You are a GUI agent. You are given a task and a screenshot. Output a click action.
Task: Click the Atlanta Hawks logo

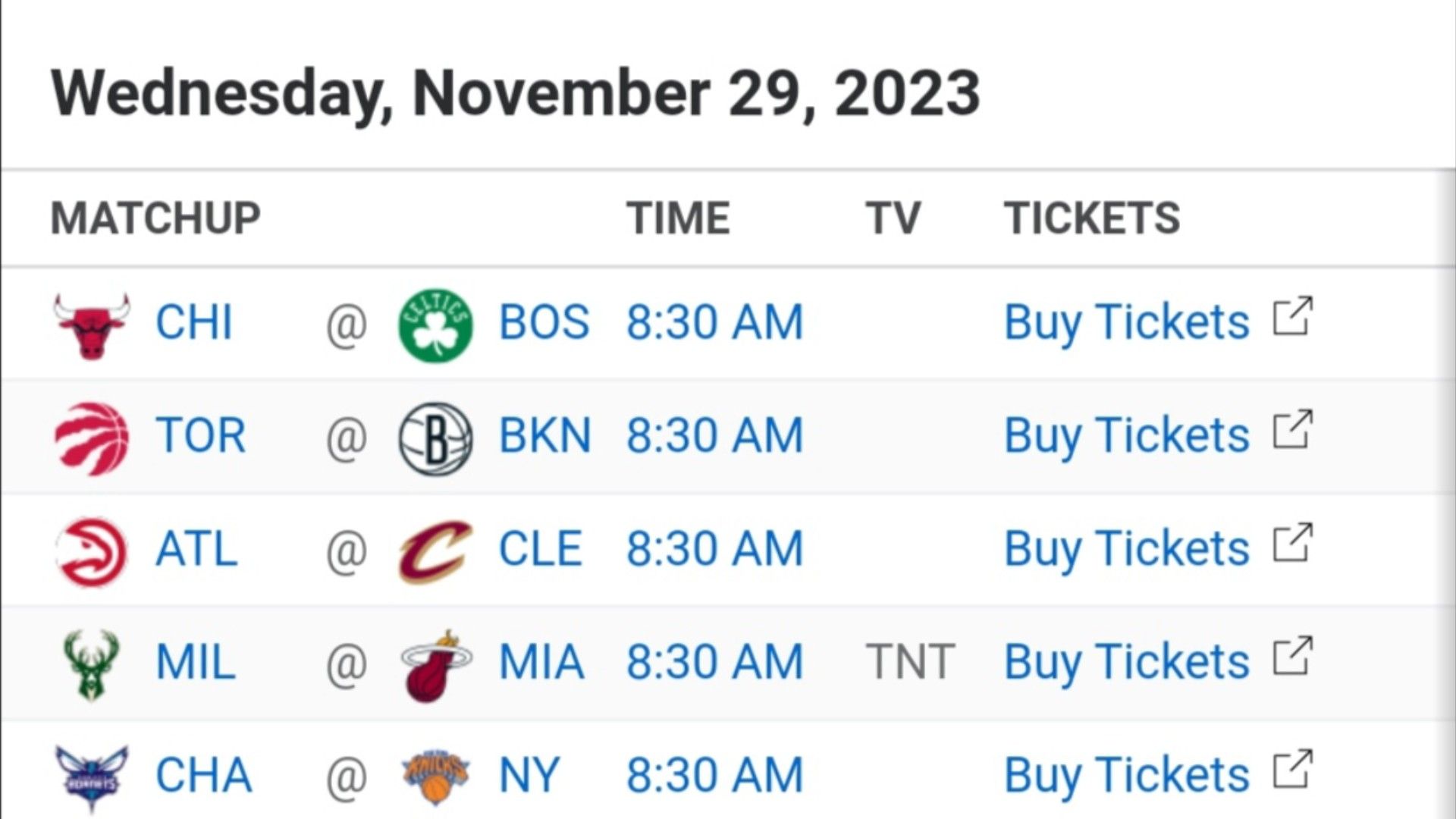click(92, 552)
